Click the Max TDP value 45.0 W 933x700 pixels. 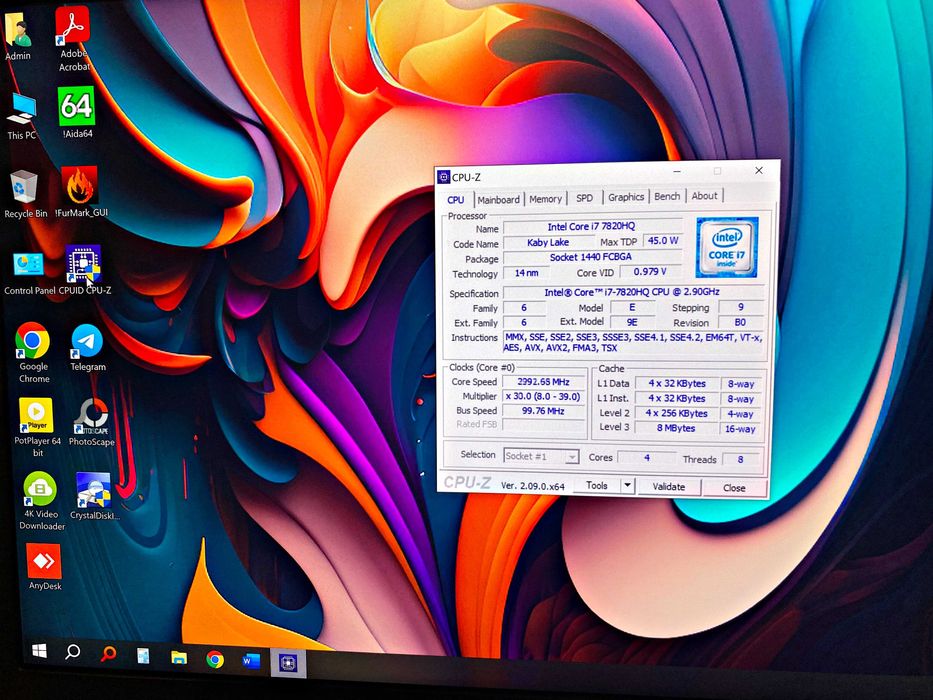tap(663, 240)
